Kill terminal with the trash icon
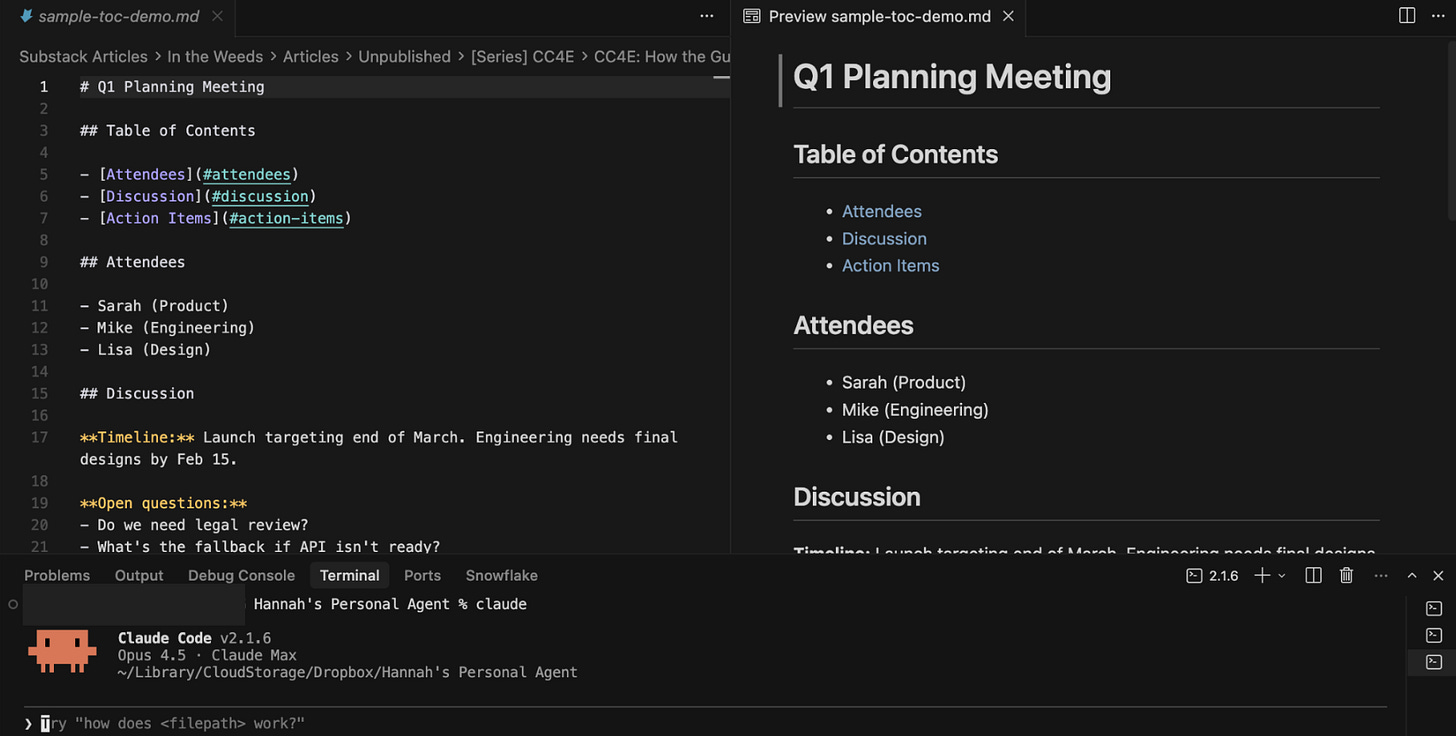 [x=1347, y=575]
